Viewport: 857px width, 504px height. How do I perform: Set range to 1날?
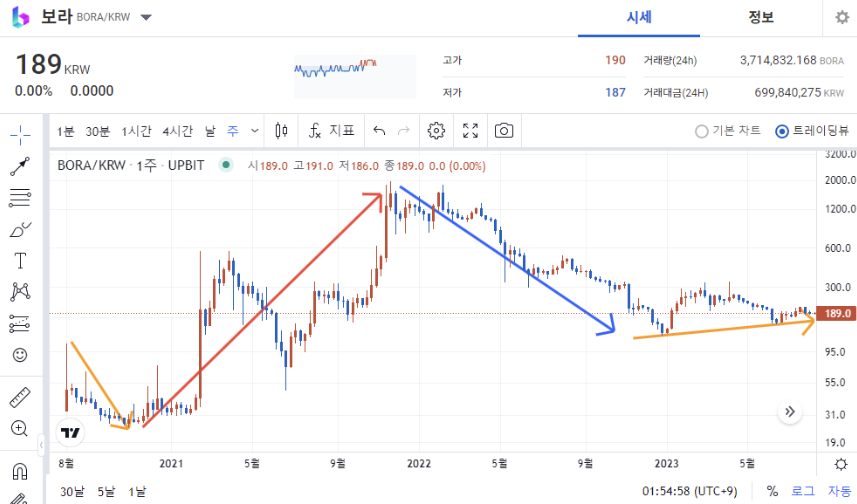click(137, 491)
